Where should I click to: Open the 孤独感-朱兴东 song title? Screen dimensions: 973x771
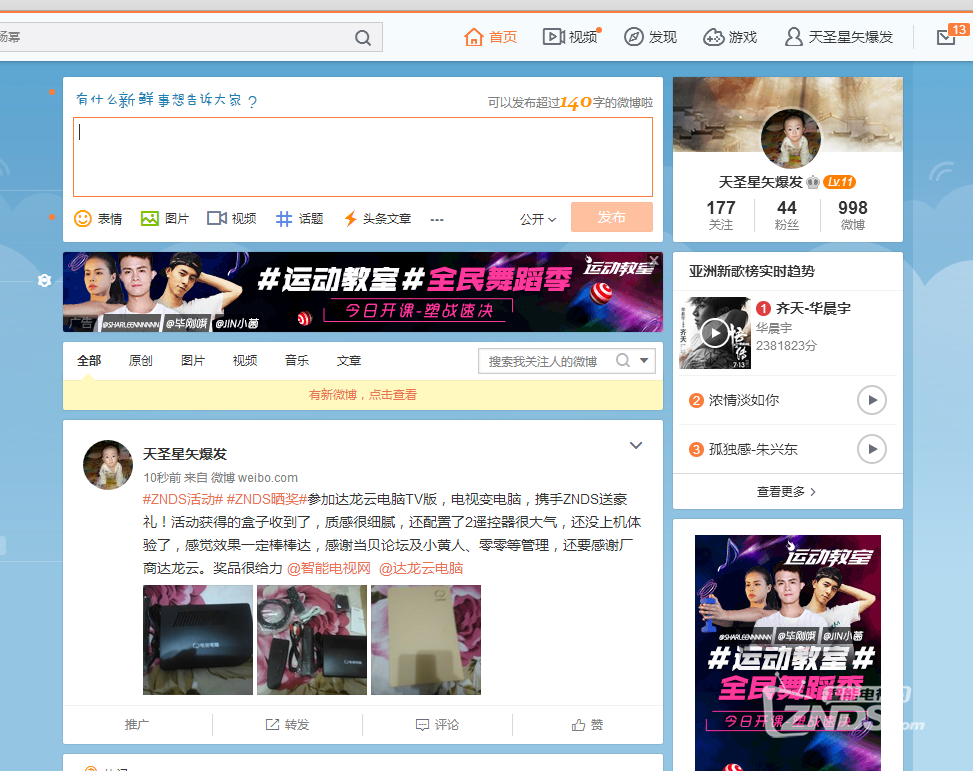coord(753,449)
